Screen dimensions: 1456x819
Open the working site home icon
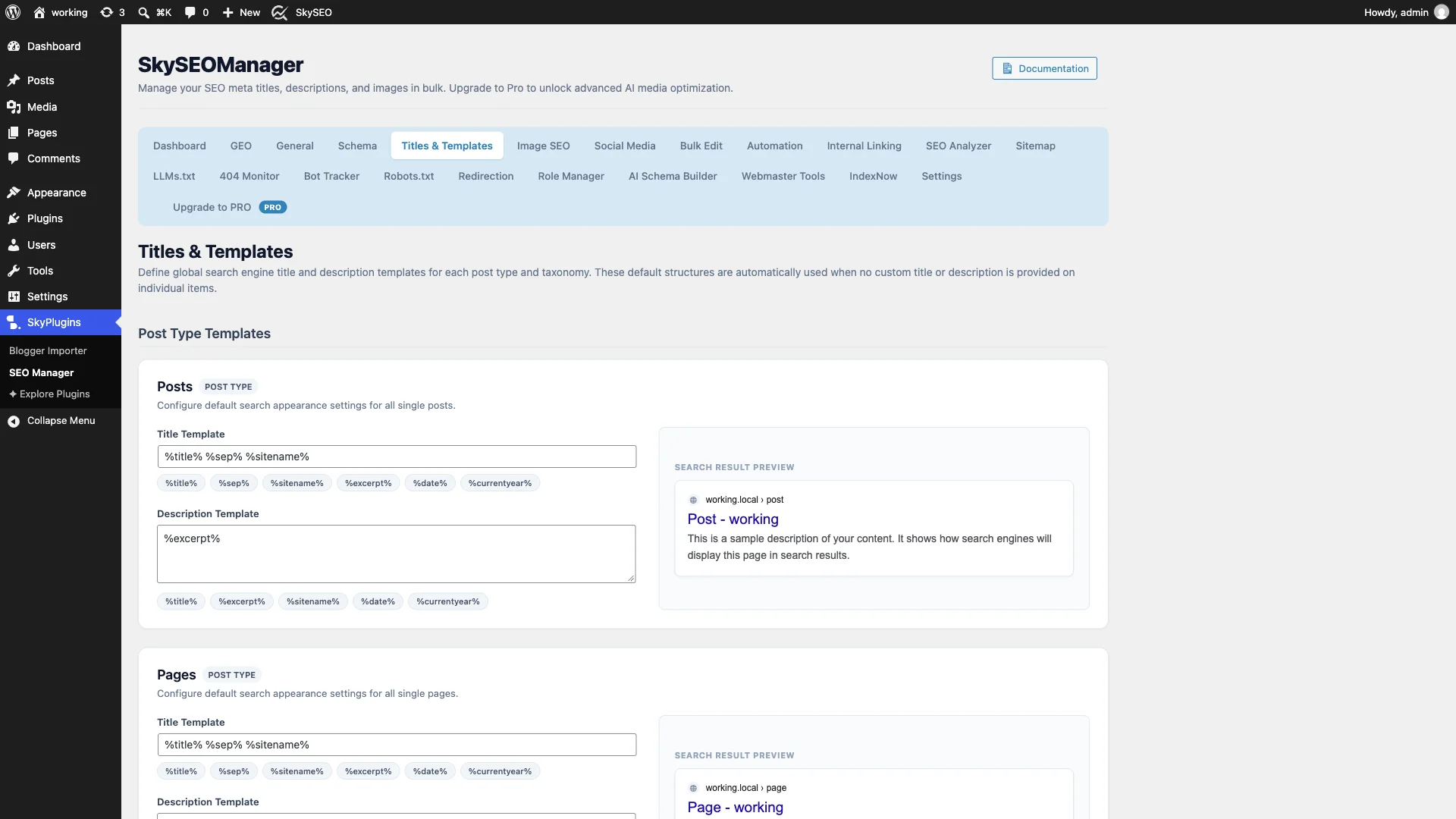pos(39,12)
